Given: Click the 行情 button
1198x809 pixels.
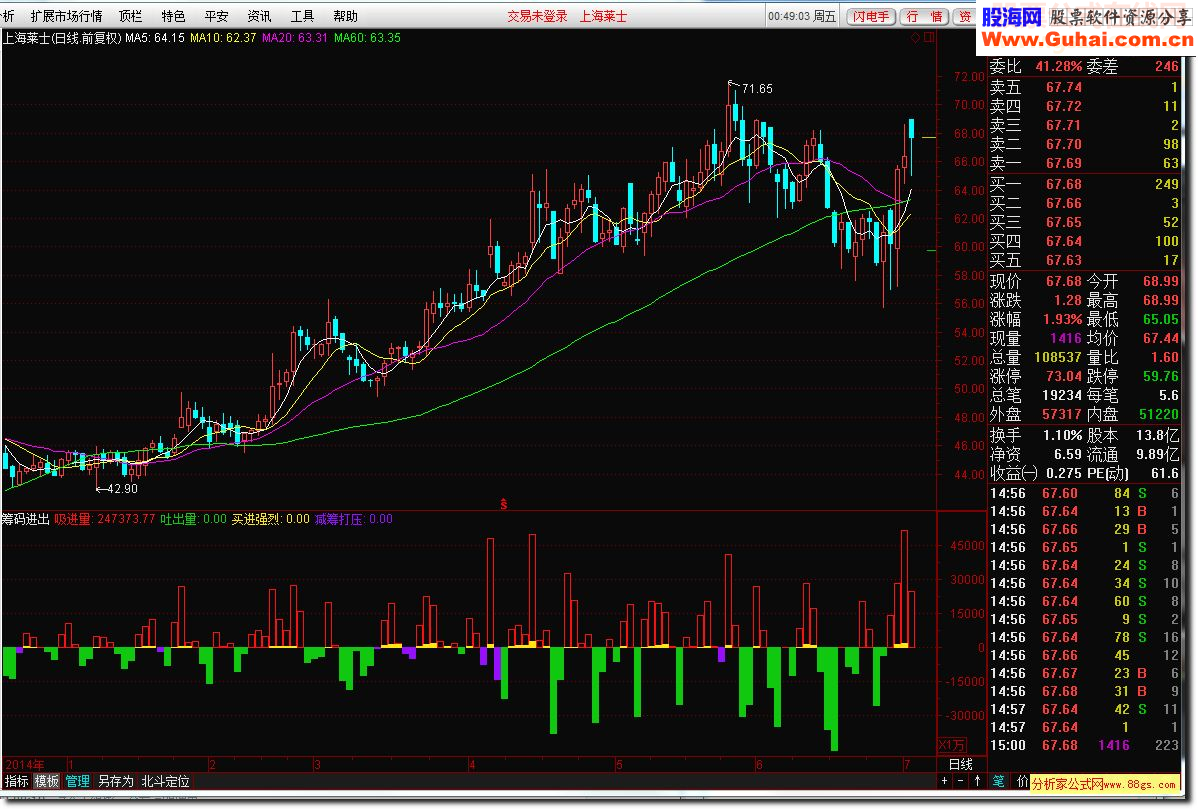Looking at the screenshot, I should [x=923, y=16].
